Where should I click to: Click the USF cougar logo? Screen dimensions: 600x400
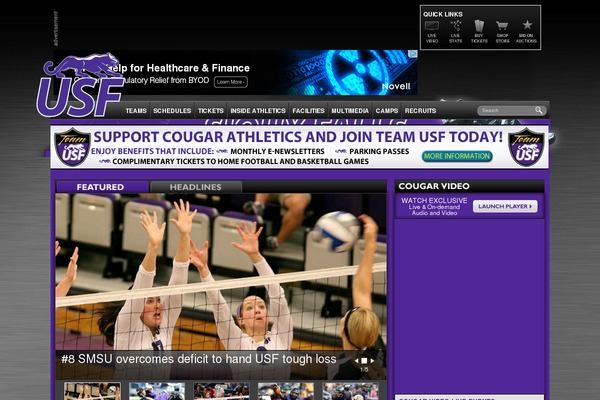pos(80,85)
